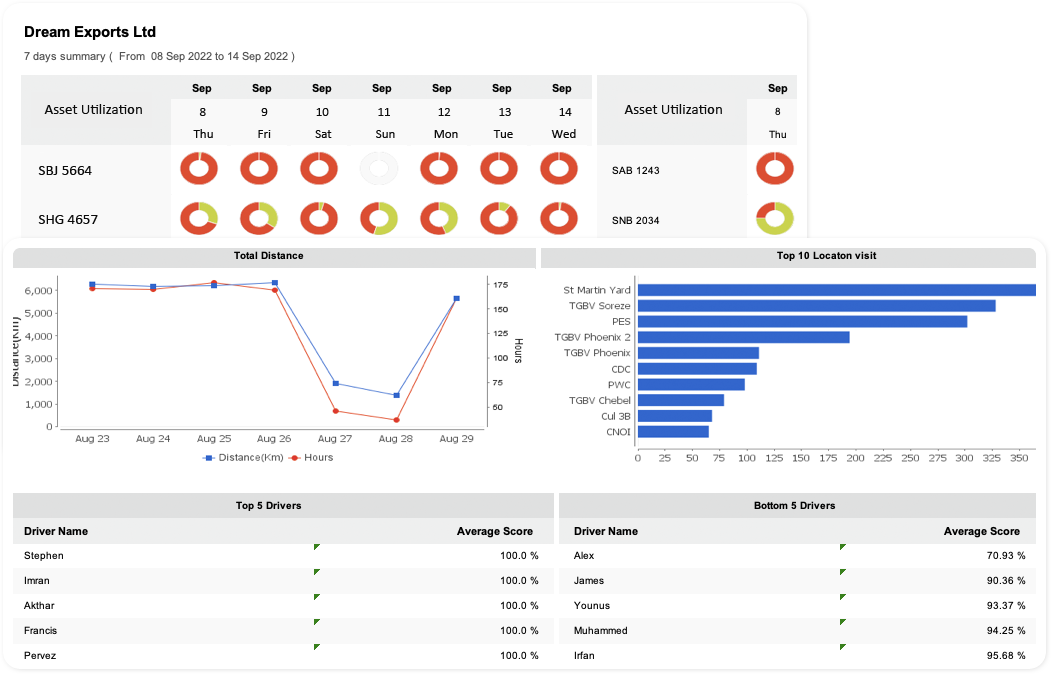1051x674 pixels.
Task: Select driver Muhammed row
Action: point(798,630)
